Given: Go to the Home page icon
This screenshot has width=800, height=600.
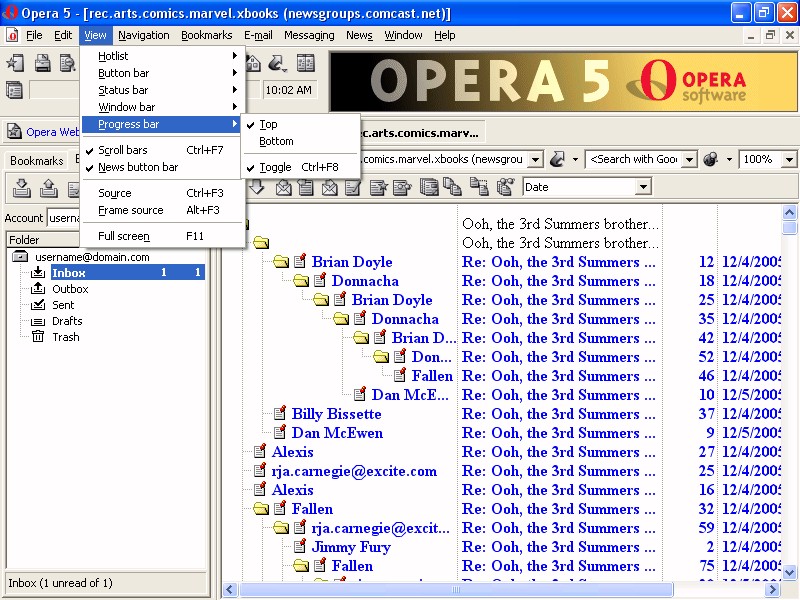Looking at the screenshot, I should pyautogui.click(x=253, y=63).
